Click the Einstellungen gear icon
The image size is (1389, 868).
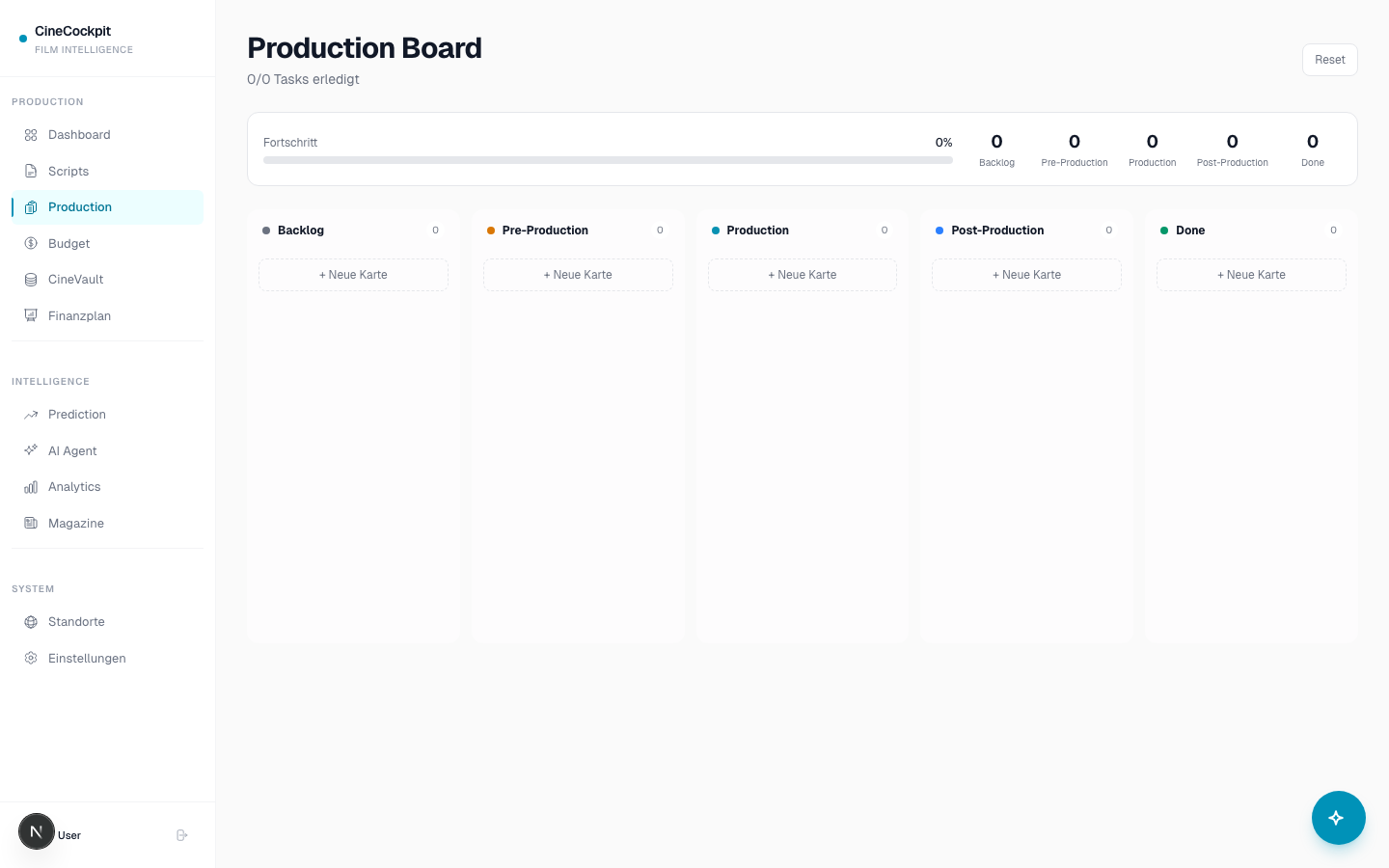[x=30, y=658]
